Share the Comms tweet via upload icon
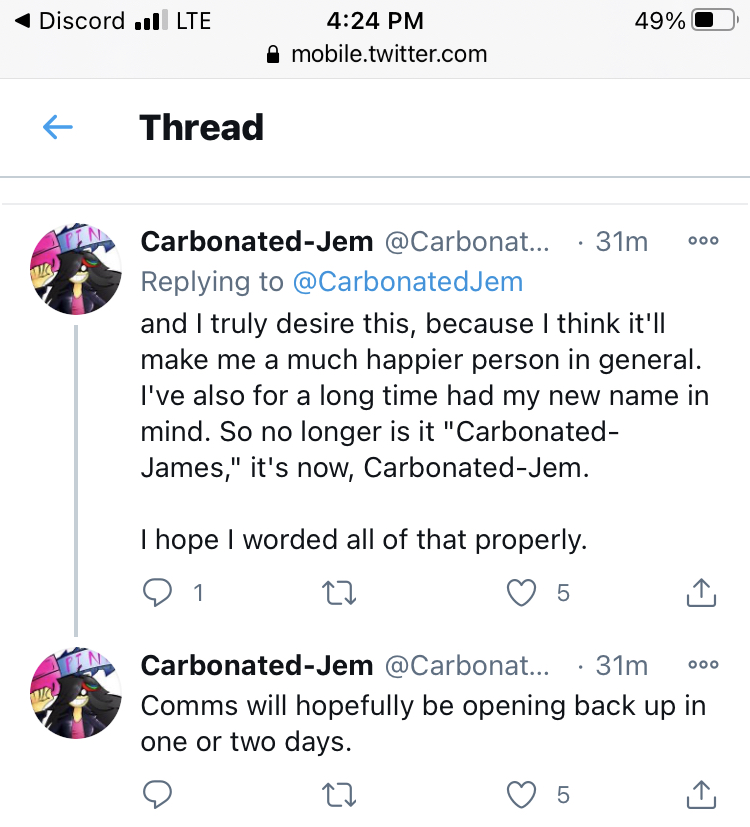 click(701, 794)
